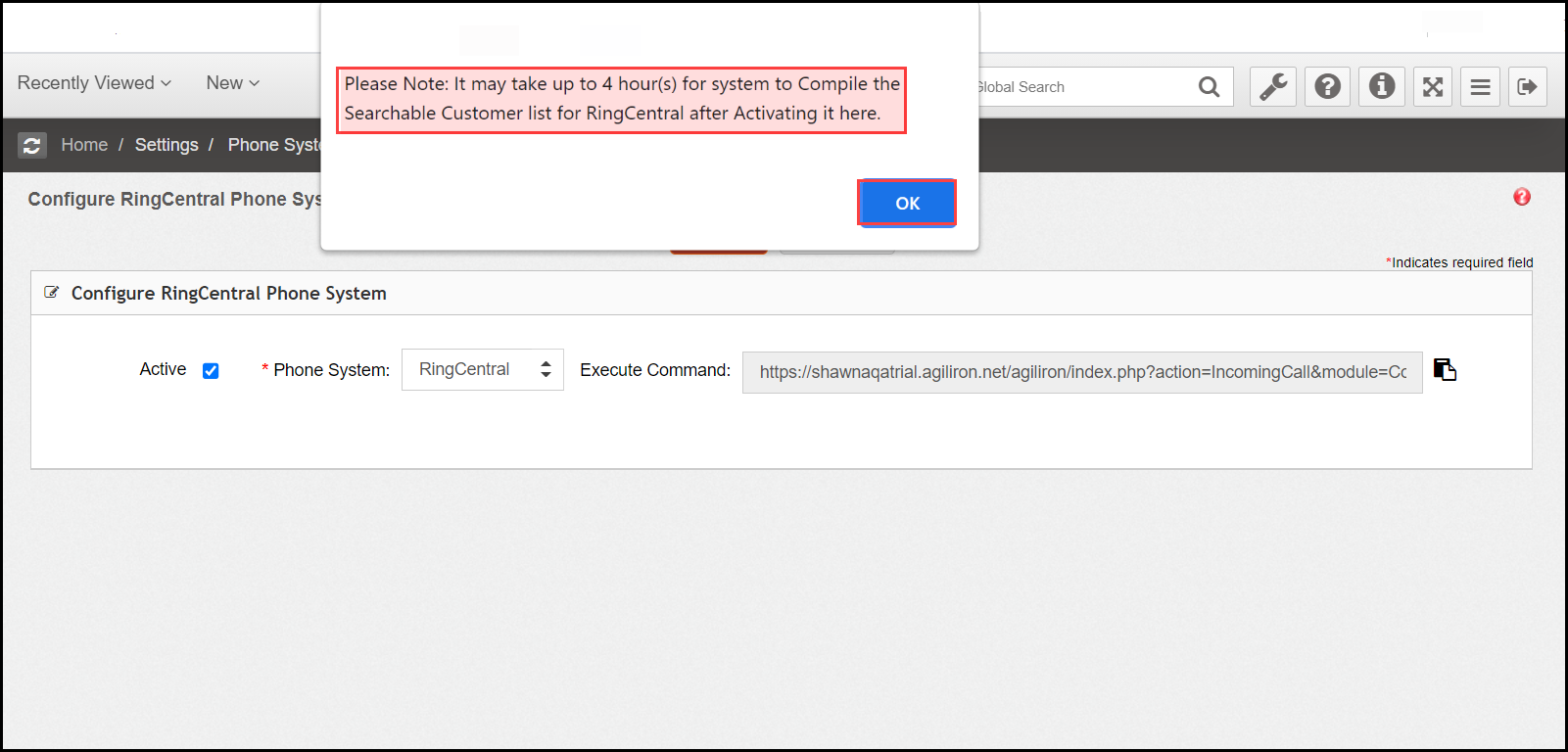Image resolution: width=1568 pixels, height=752 pixels.
Task: Click the 'Indicates required field' text
Action: [1459, 262]
